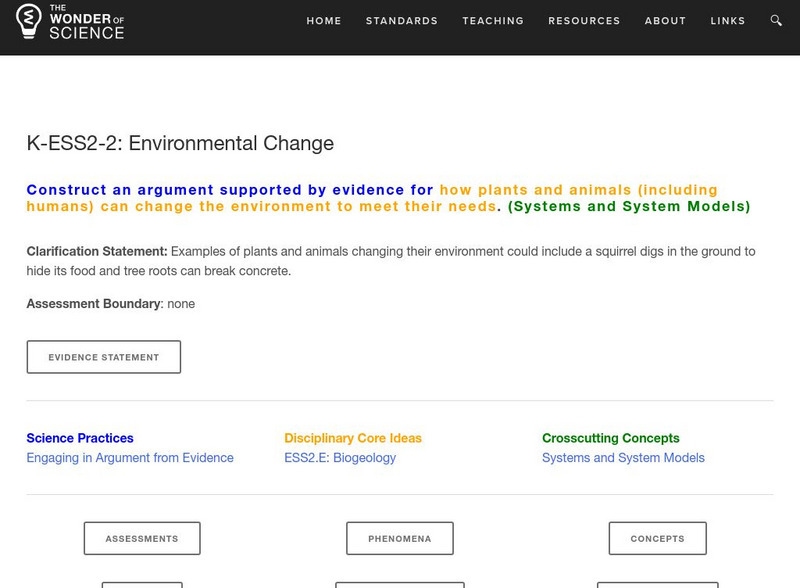This screenshot has width=800, height=588.
Task: Select Links in the top navigation
Action: pos(728,21)
